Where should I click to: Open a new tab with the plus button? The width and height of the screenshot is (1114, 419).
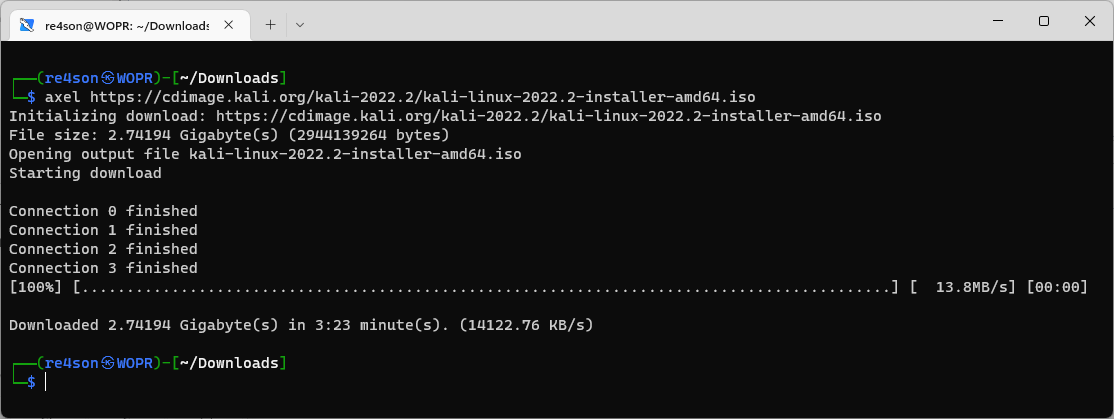click(270, 23)
